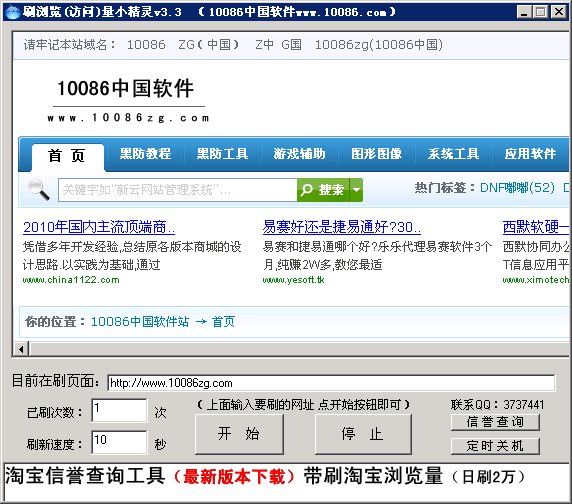Expand the search options dropdown arrow
Viewport: 572px width, 504px height.
(356, 190)
